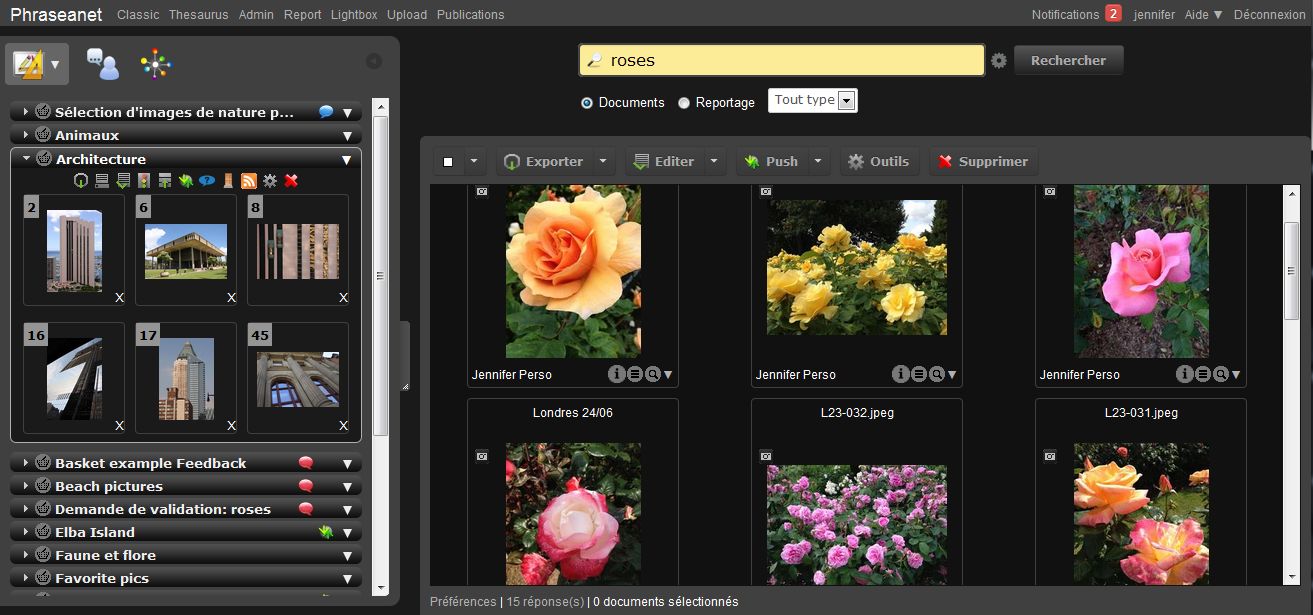Open the Publications menu item
This screenshot has width=1313, height=615.
tap(470, 15)
